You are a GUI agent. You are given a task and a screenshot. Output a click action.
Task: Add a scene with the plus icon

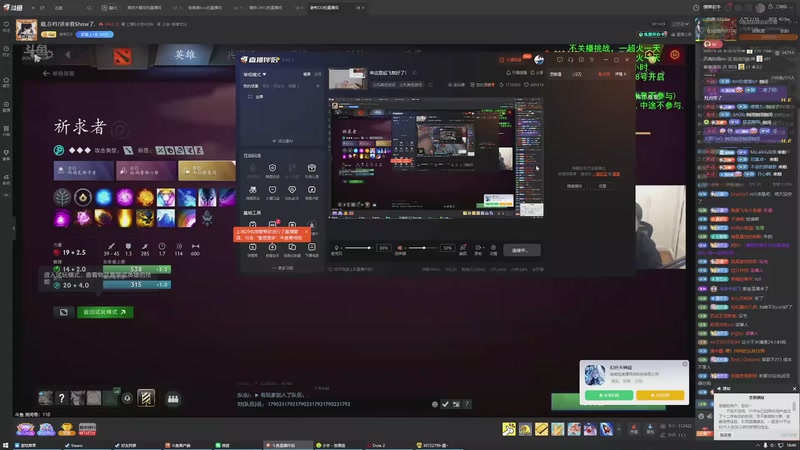318,86
